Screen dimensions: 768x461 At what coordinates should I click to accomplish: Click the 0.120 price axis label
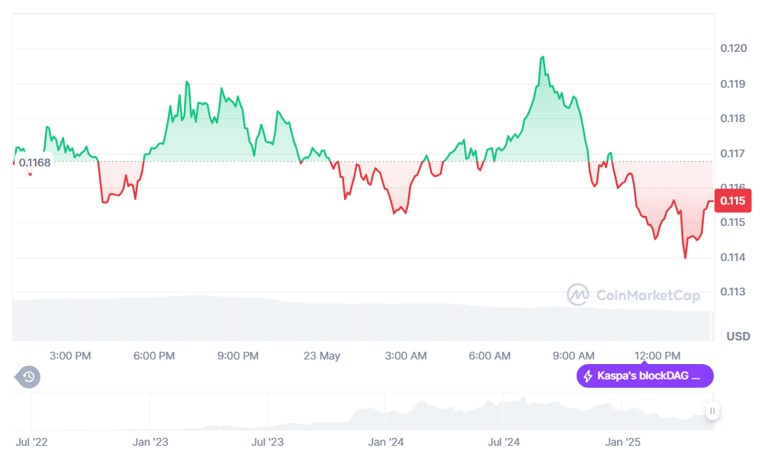[733, 49]
